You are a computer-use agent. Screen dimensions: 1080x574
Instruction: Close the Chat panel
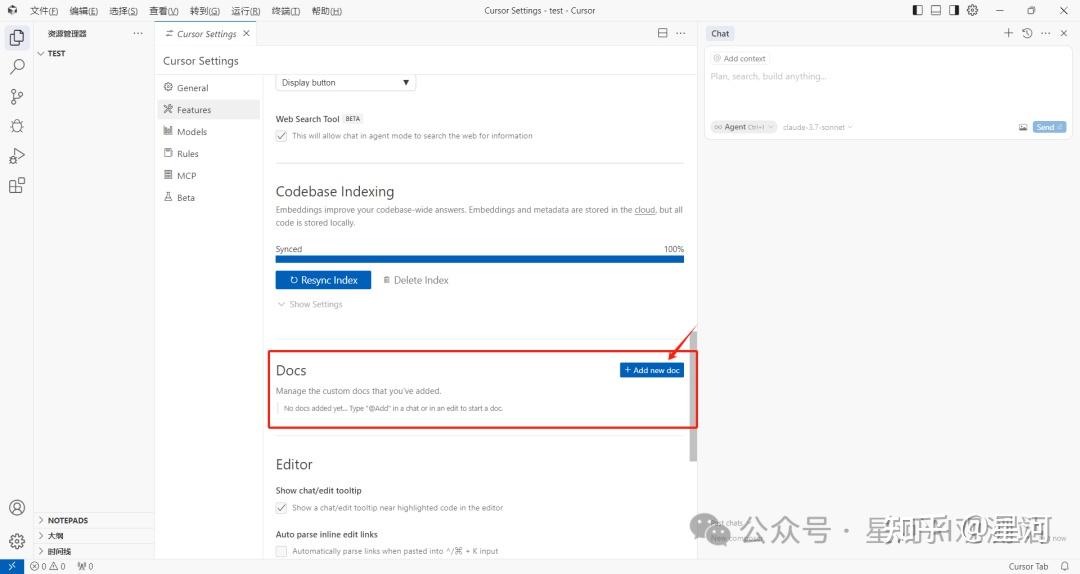coord(1064,33)
